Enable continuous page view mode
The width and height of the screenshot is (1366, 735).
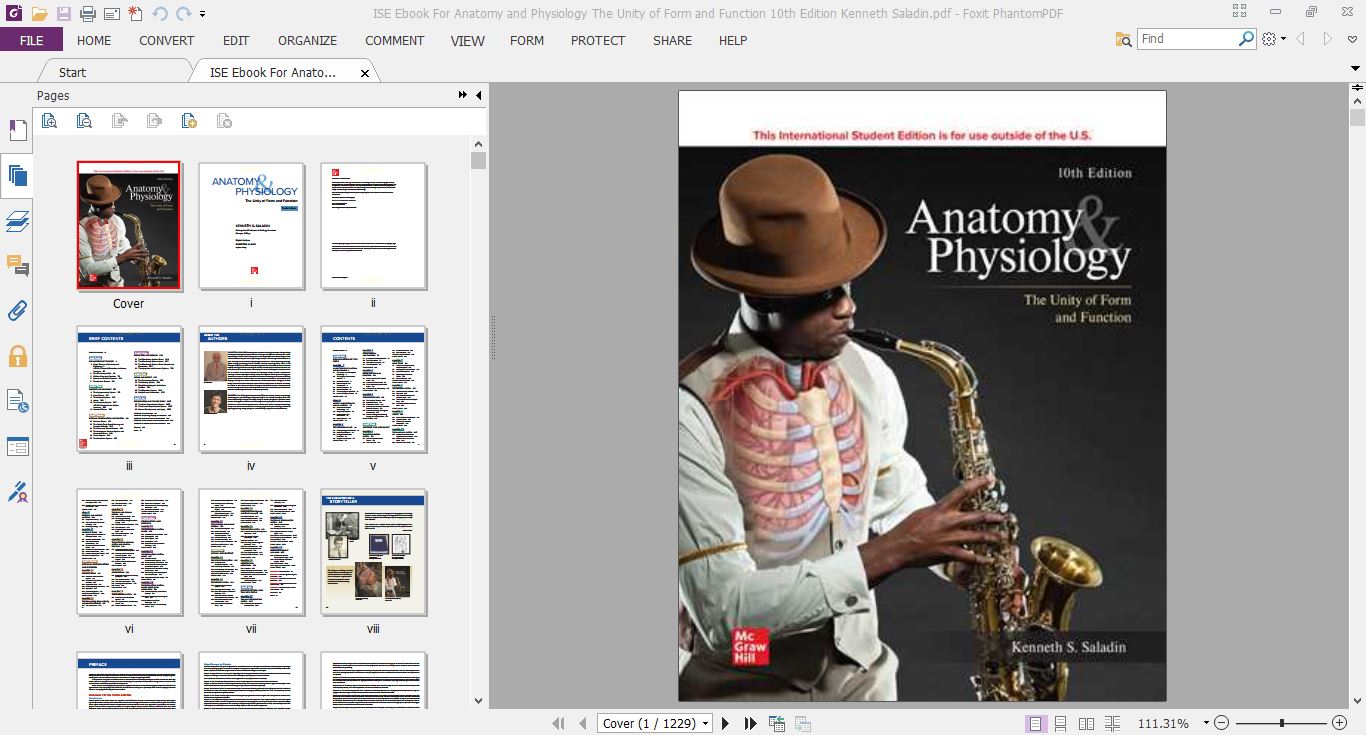coord(1061,723)
